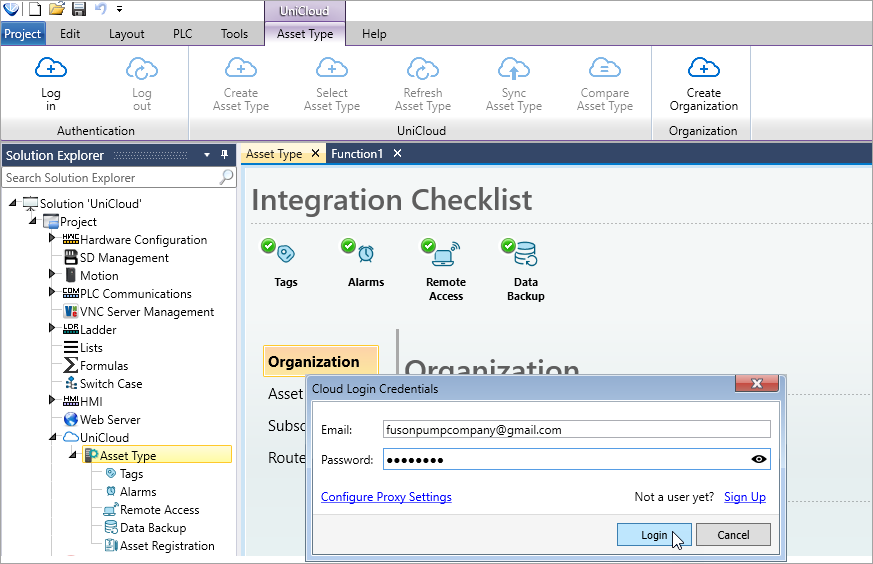
Task: Click the Create Organization ribbon icon
Action: click(704, 68)
